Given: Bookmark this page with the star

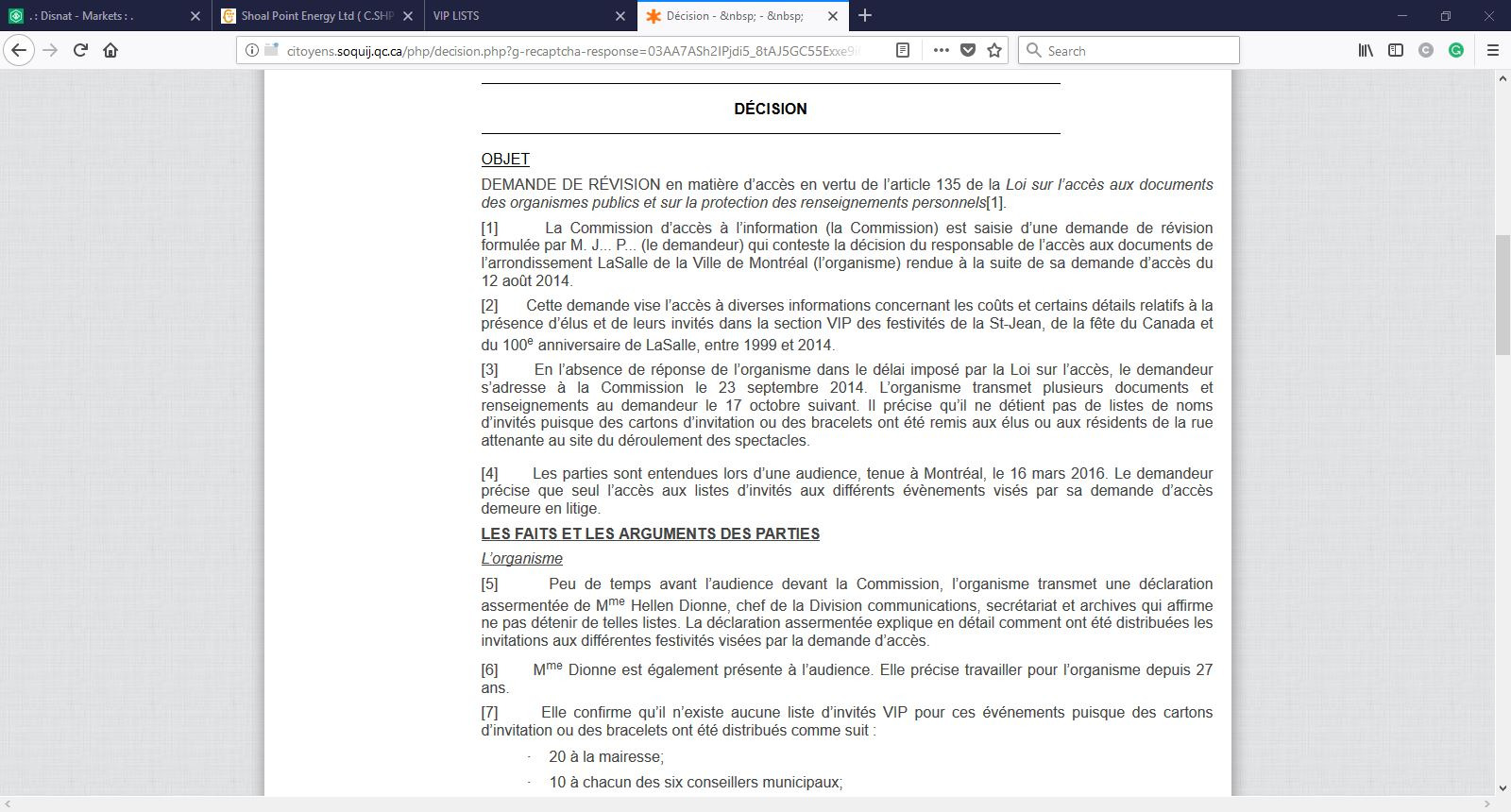Looking at the screenshot, I should [994, 50].
